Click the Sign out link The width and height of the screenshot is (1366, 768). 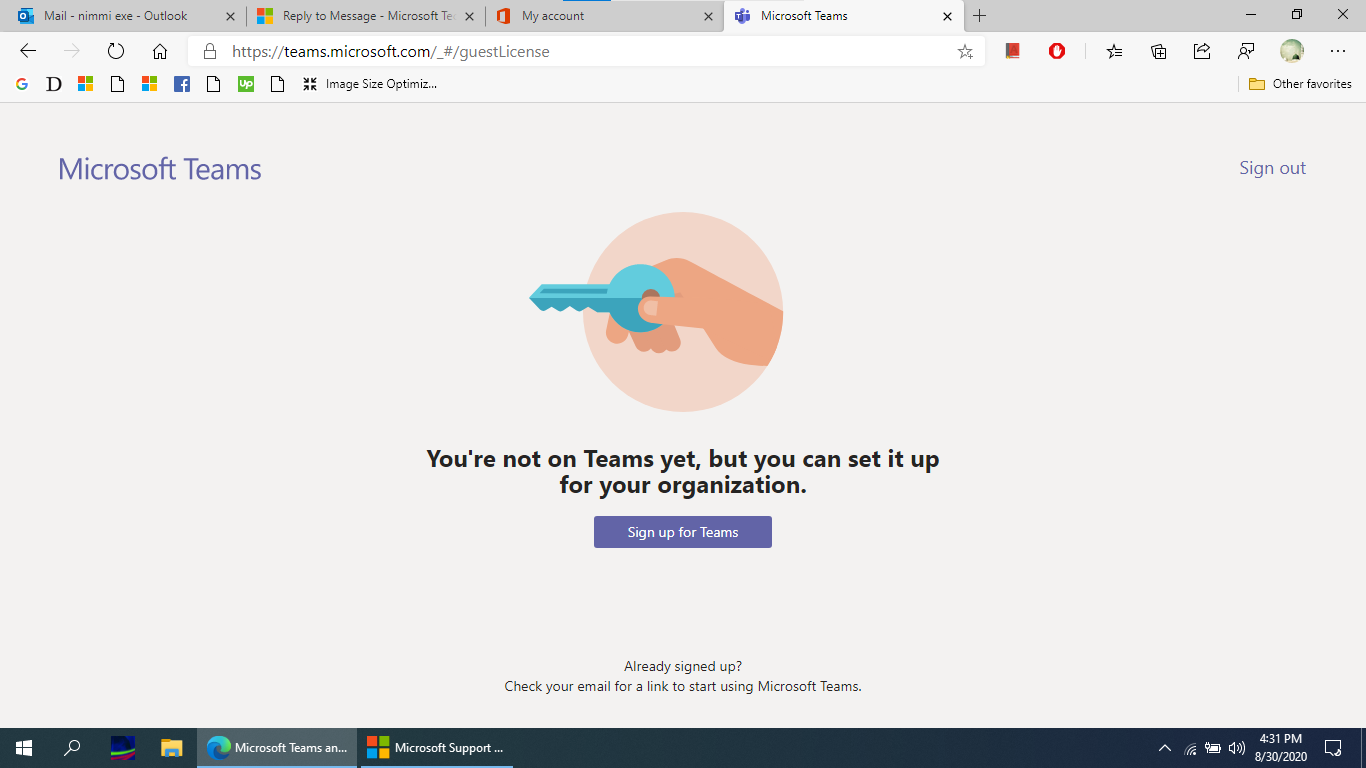1272,168
